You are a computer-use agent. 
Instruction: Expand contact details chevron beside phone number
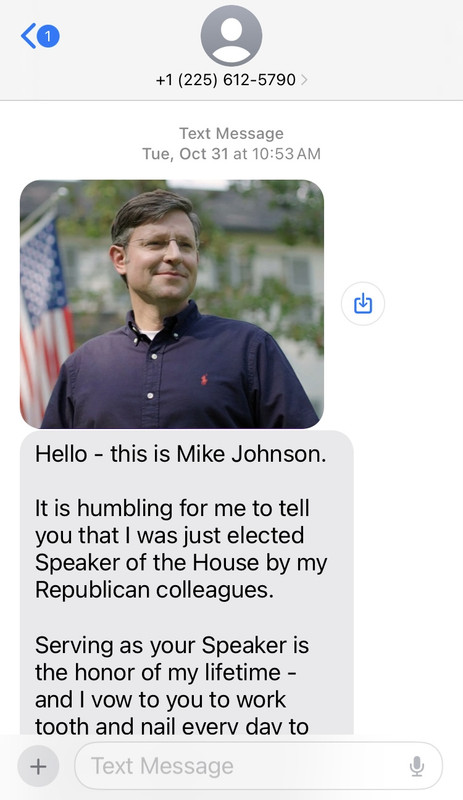click(304, 80)
